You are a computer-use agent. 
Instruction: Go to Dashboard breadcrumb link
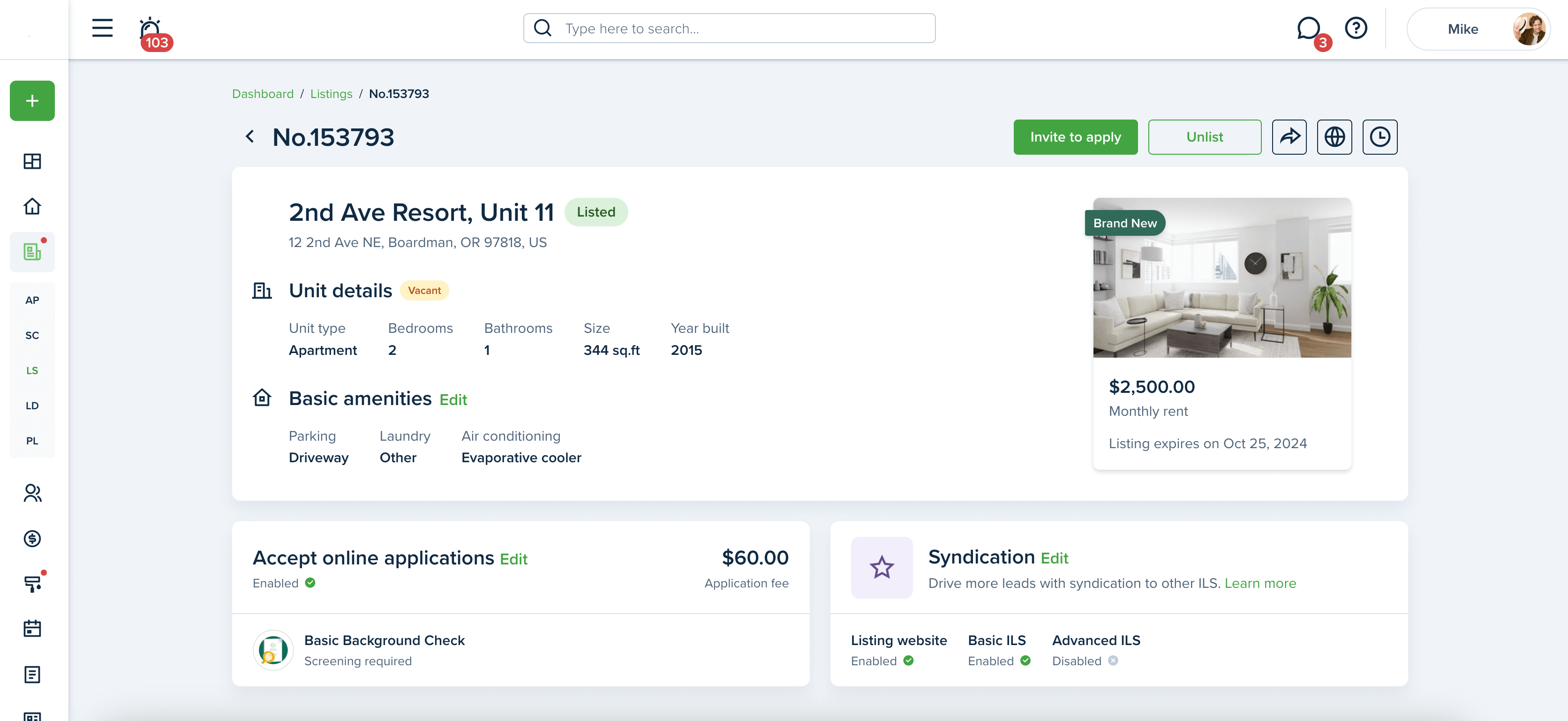[262, 94]
